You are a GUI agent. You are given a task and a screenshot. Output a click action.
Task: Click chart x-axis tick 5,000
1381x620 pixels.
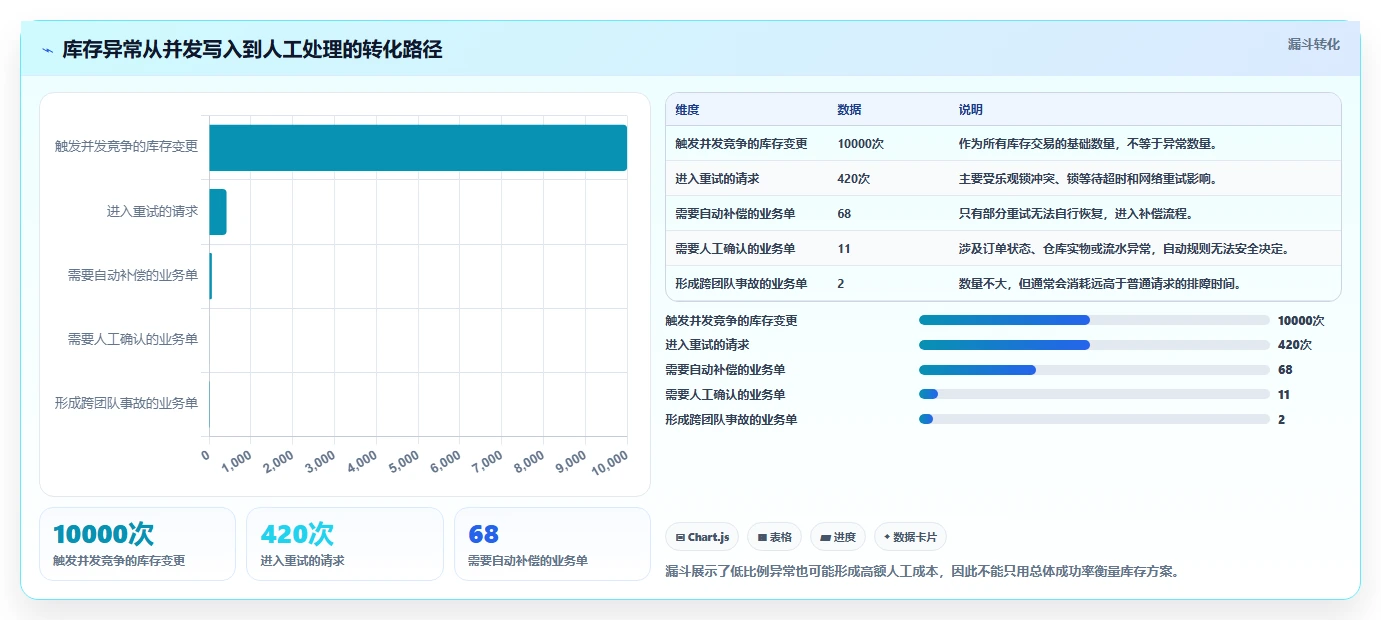[404, 463]
